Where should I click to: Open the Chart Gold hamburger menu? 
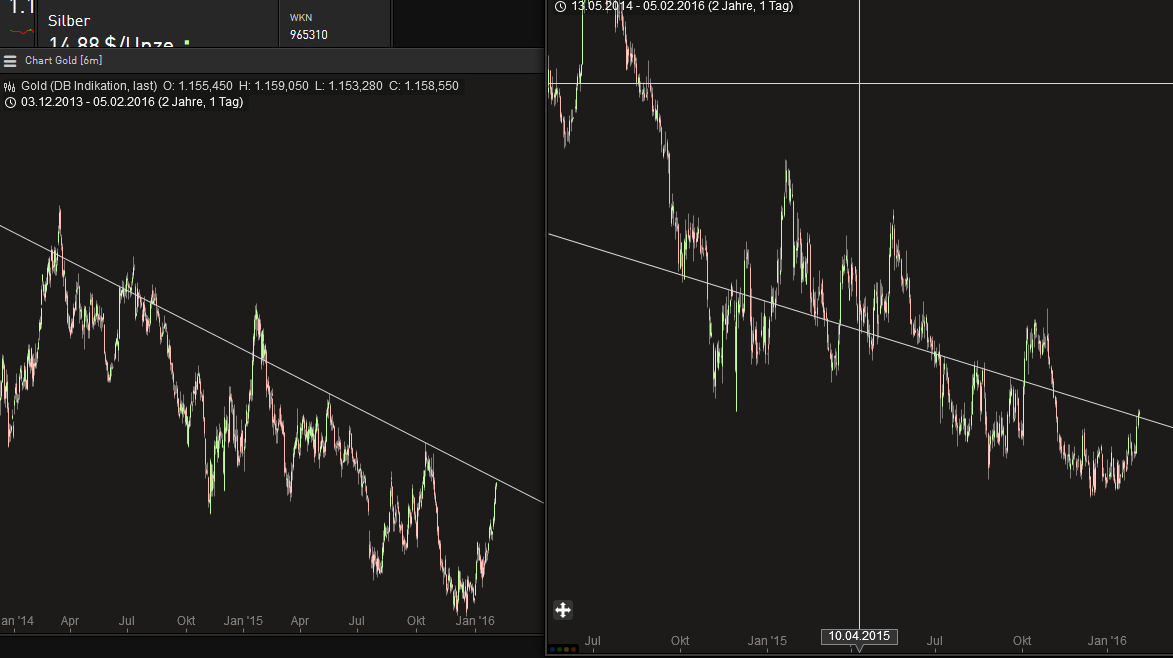click(9, 60)
